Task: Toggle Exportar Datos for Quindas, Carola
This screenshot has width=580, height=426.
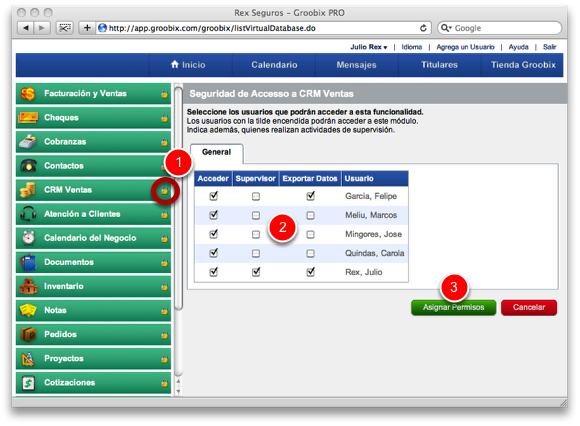Action: tap(310, 253)
